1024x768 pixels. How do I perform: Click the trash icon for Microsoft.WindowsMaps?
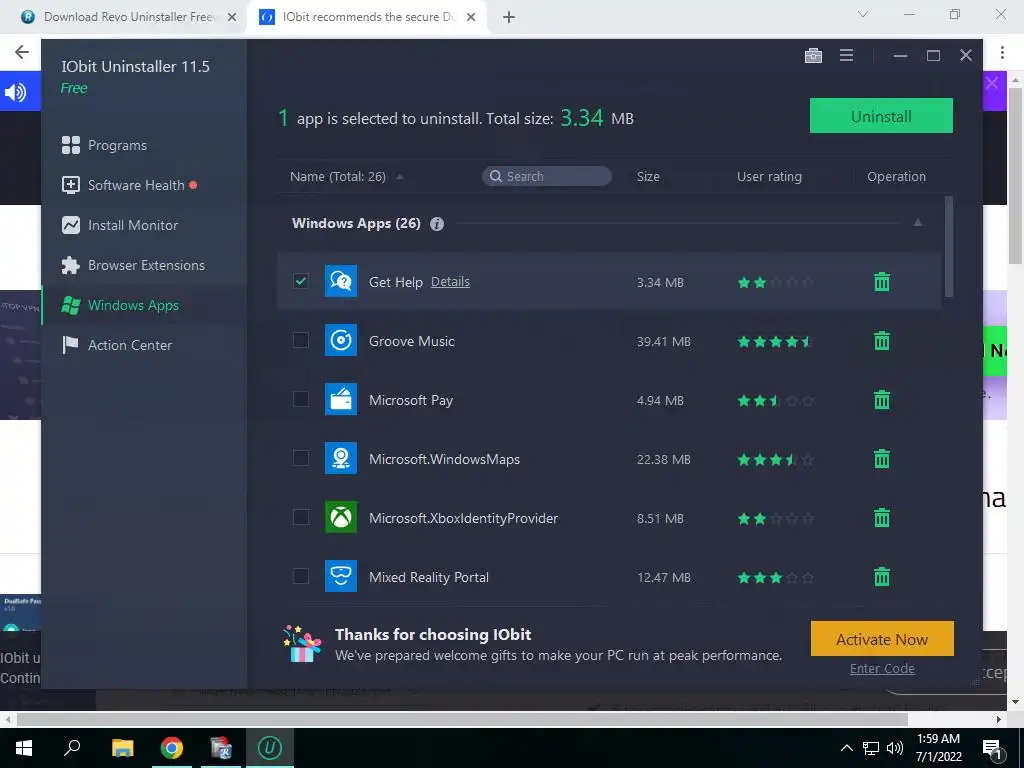(x=882, y=459)
